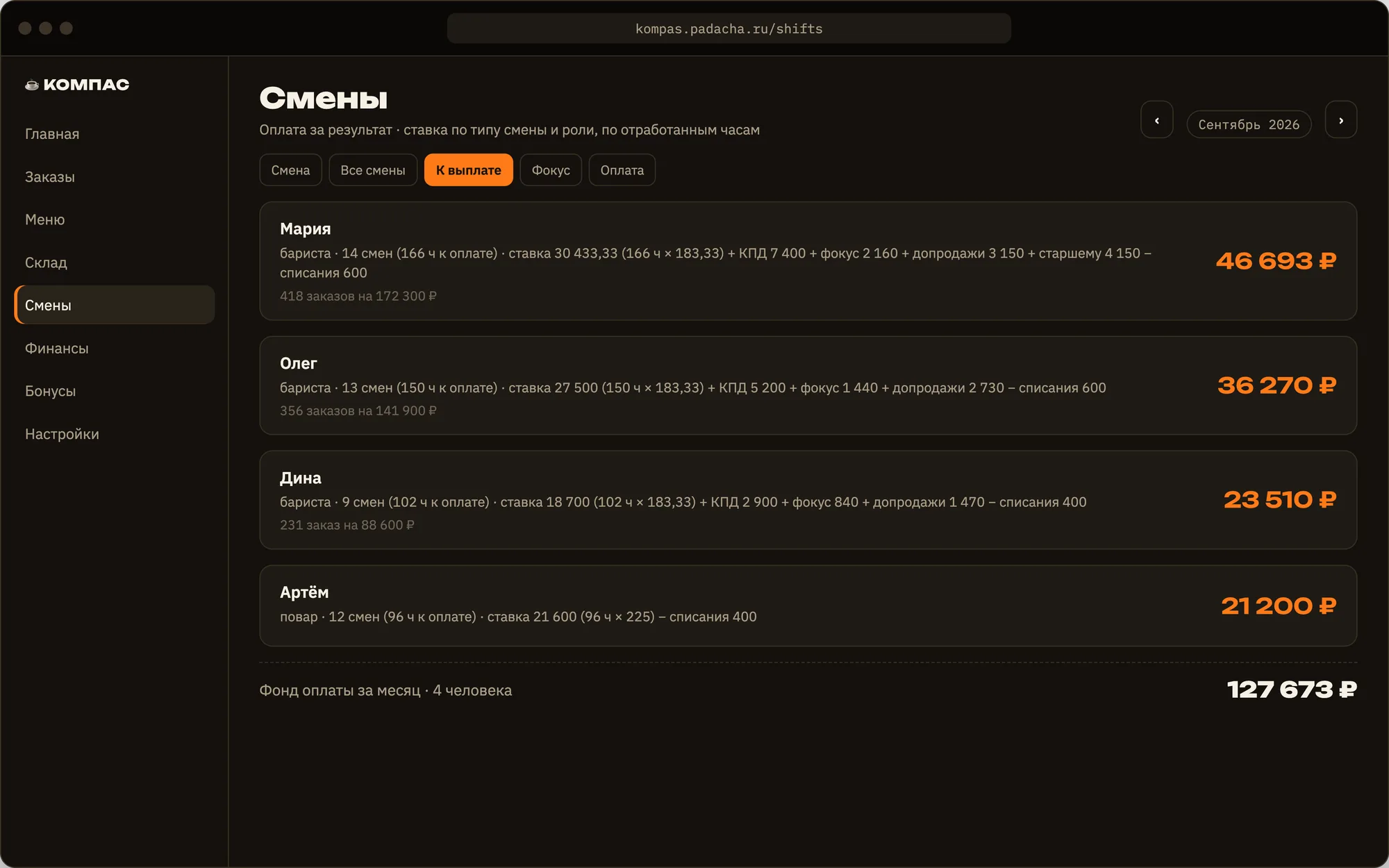
Task: Navigate to Склад in sidebar
Action: coord(114,262)
